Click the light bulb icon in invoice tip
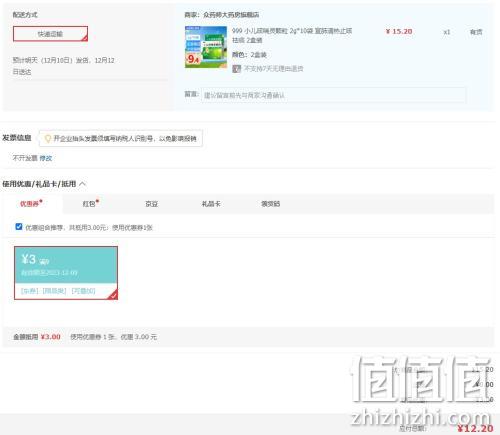Viewport: 500px width, 435px height. pyautogui.click(x=48, y=139)
